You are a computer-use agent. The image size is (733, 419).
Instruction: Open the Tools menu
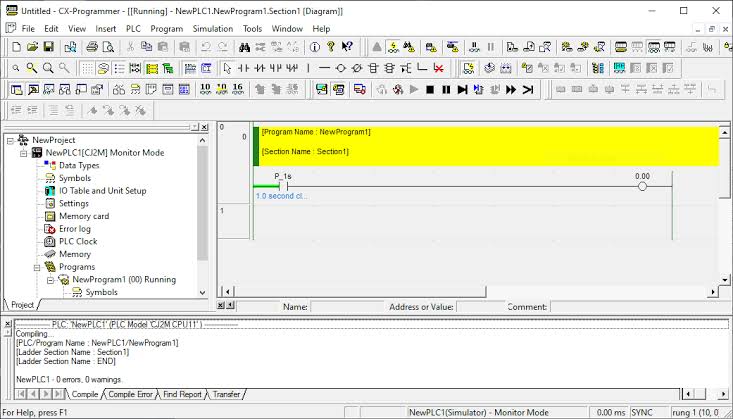point(252,29)
